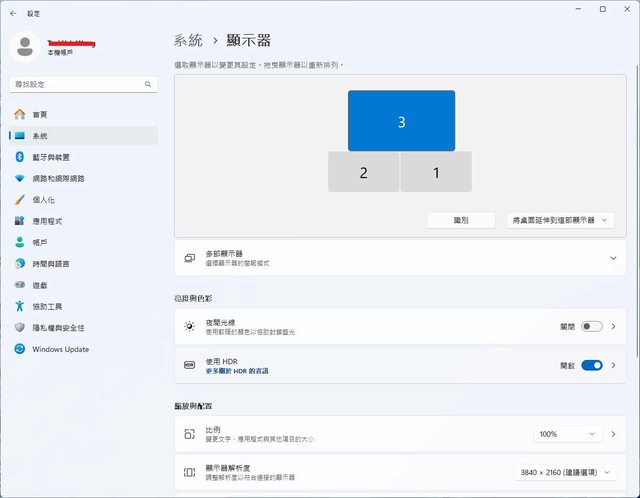Viewport: 640px width, 498px height.
Task: Open the 3840 × 2160 resolution dropdown
Action: tap(566, 472)
